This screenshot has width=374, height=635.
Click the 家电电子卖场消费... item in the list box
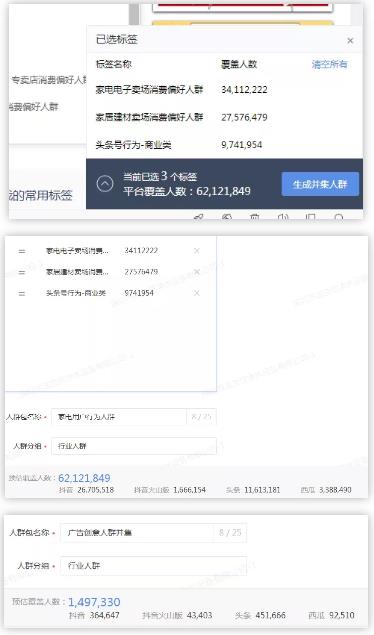pos(77,251)
